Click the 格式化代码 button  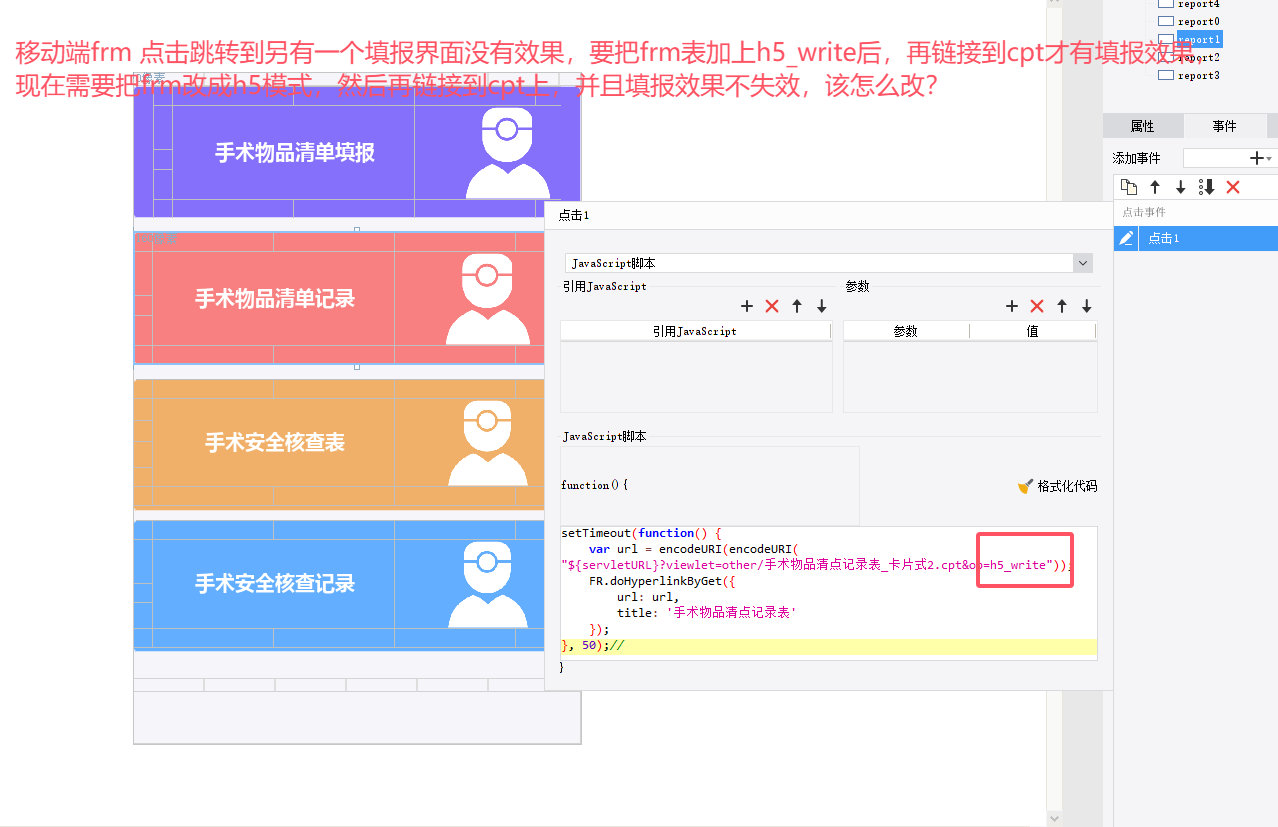1057,486
